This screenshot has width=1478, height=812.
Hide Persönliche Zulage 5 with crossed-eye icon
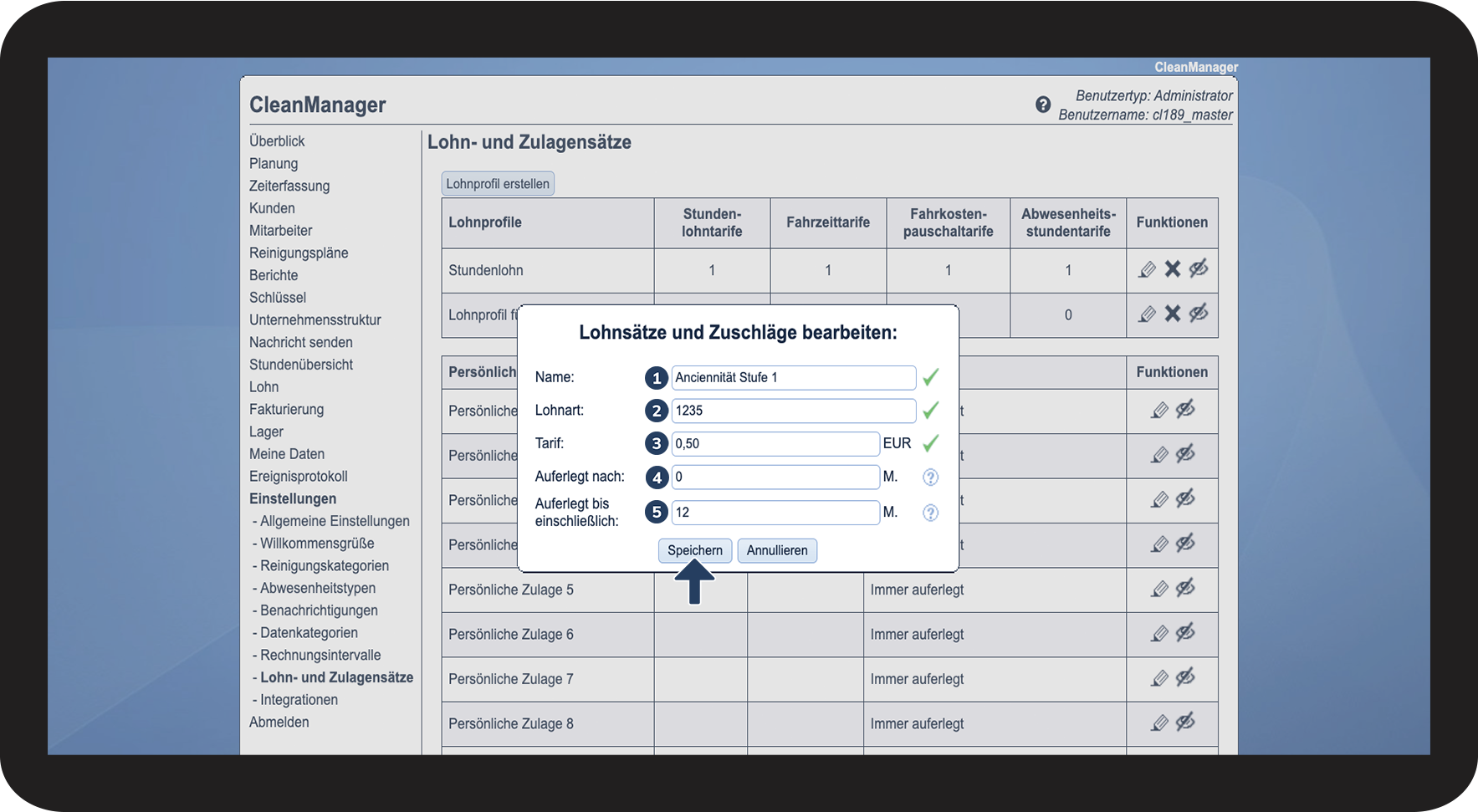(1185, 589)
